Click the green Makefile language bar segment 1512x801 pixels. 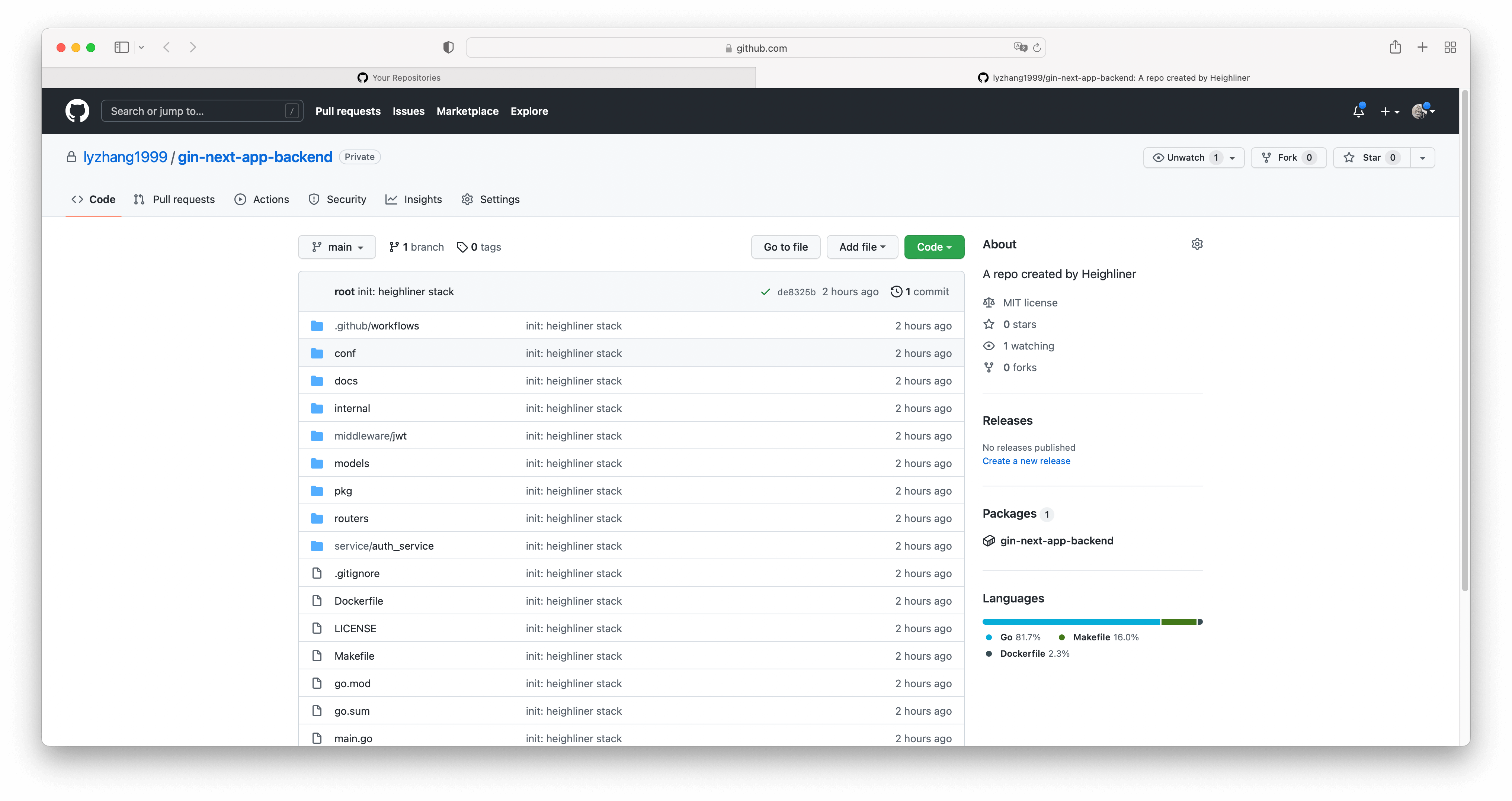pyautogui.click(x=1179, y=622)
